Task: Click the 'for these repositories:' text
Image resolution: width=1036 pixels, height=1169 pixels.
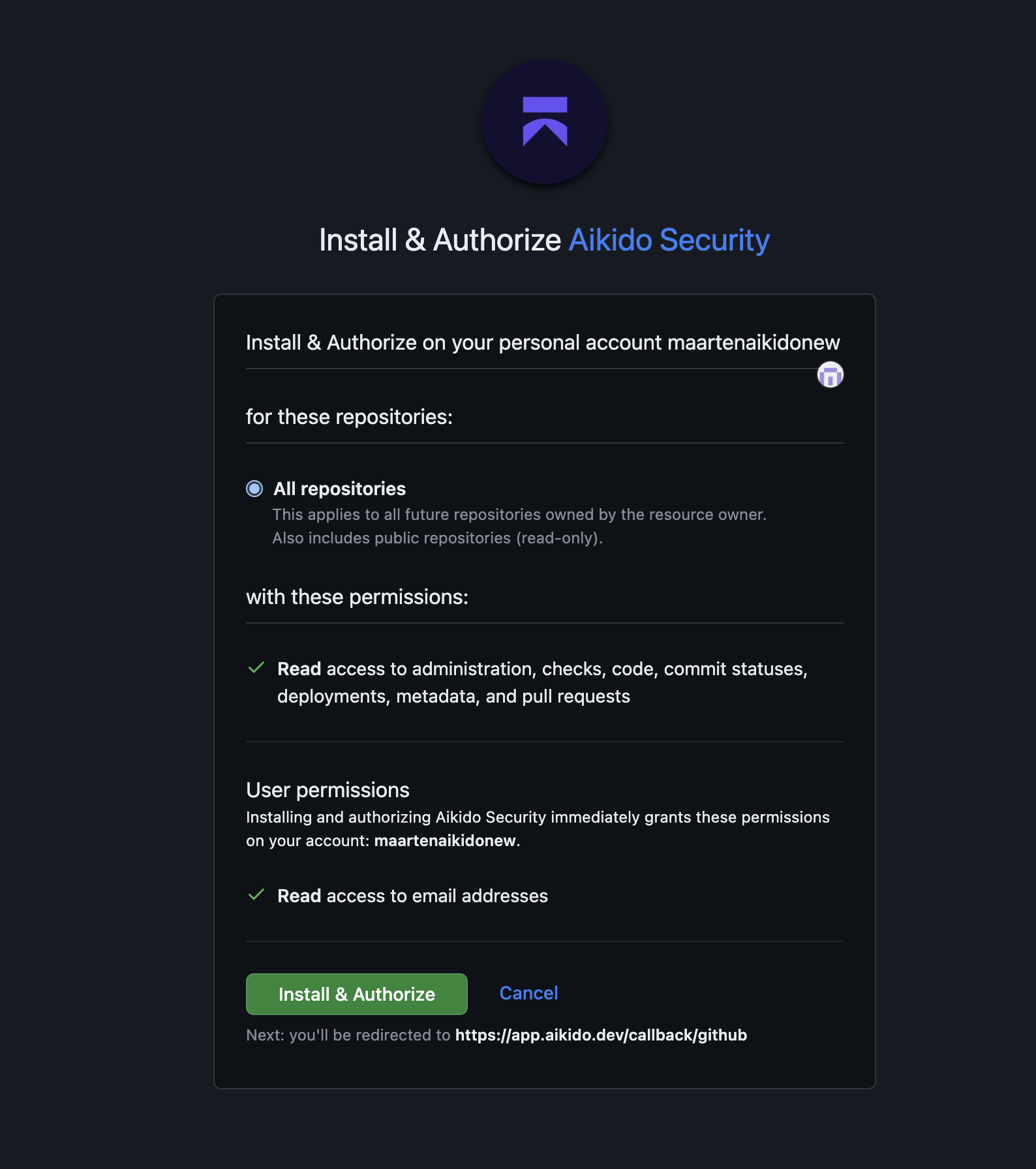Action: click(x=349, y=417)
